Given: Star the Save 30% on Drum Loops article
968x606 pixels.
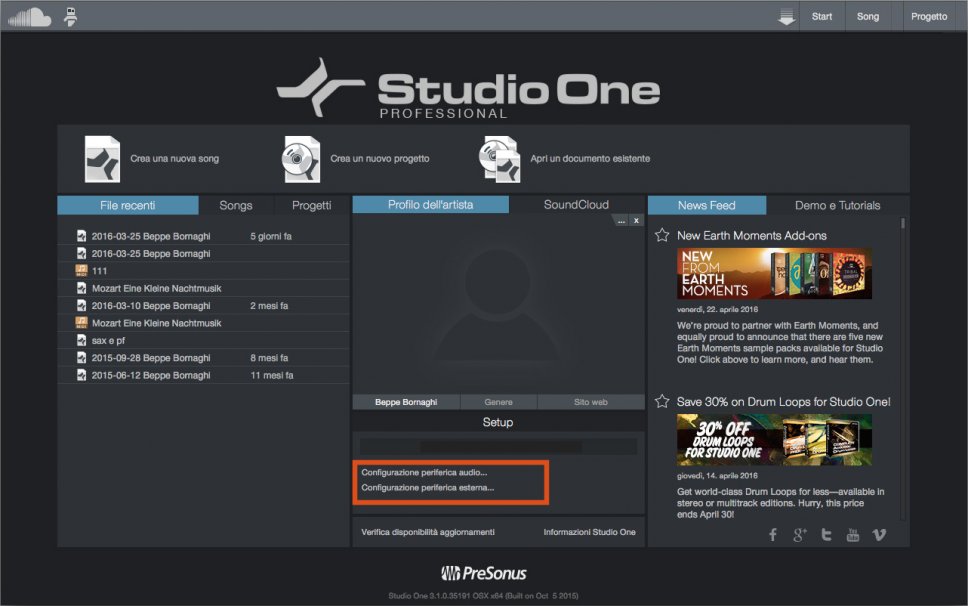Looking at the screenshot, I should (x=661, y=402).
